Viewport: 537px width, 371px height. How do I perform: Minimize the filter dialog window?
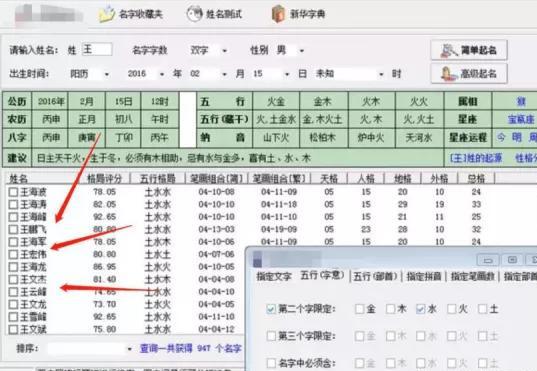click(488, 260)
